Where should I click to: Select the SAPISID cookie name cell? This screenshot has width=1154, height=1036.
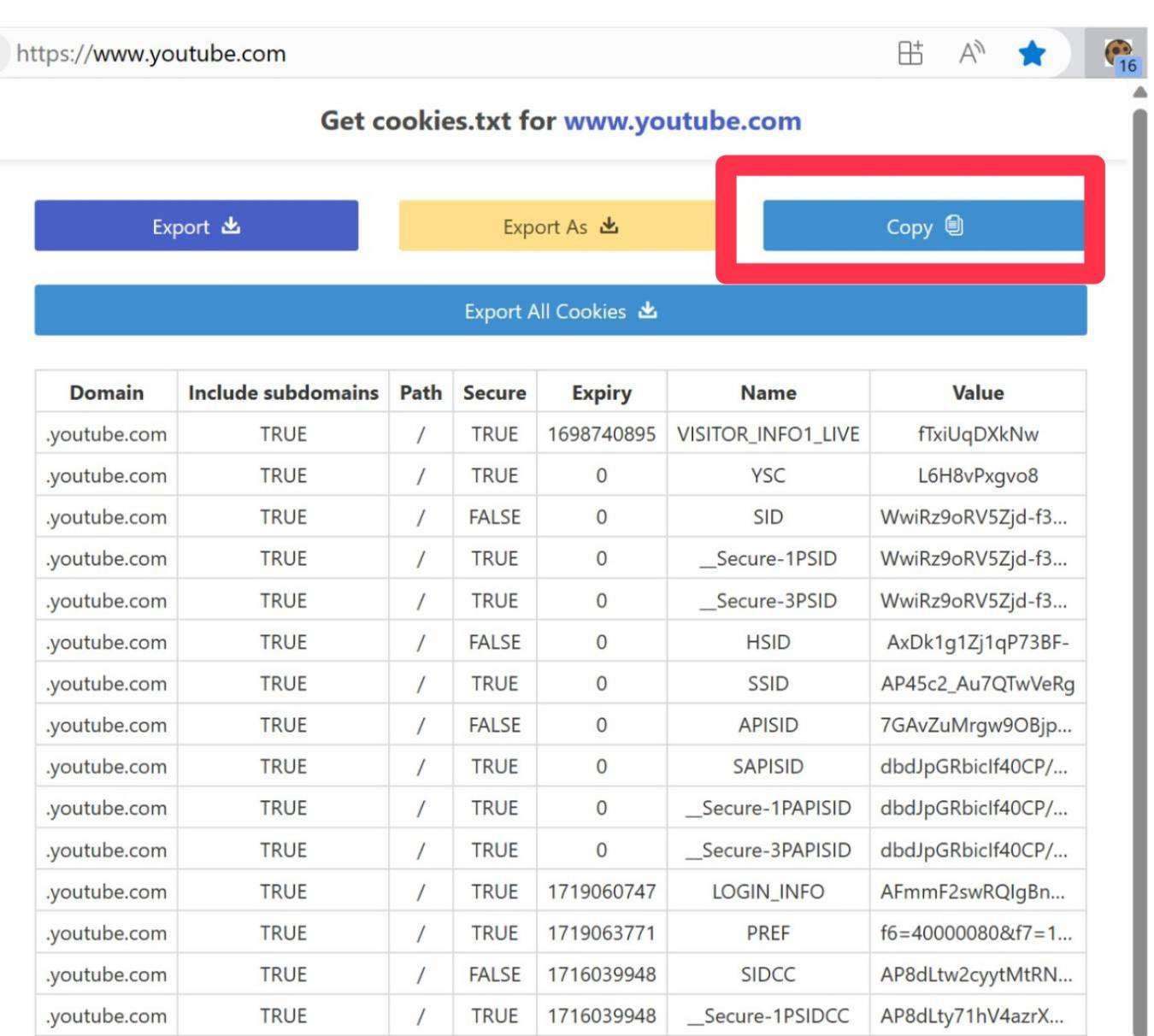(768, 766)
